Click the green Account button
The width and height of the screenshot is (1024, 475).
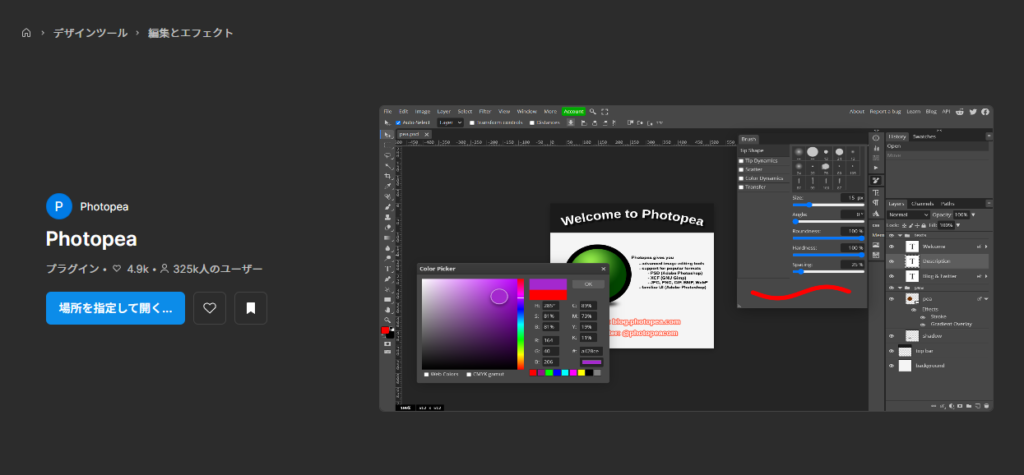click(x=573, y=112)
